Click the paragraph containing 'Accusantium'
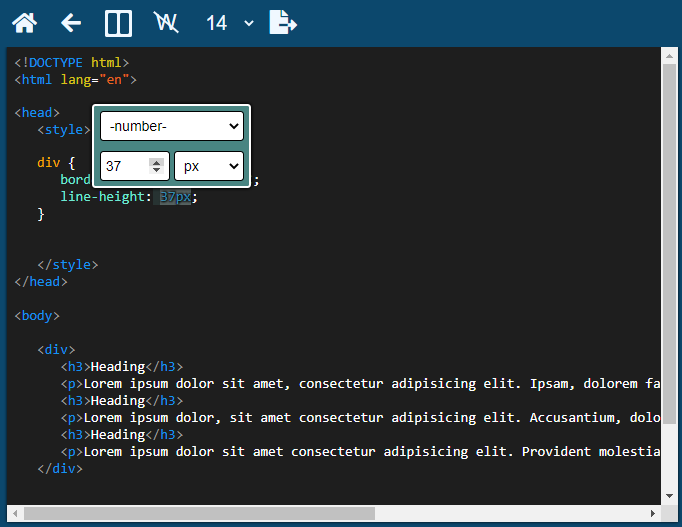Viewport: 682px width, 527px height. click(x=360, y=417)
